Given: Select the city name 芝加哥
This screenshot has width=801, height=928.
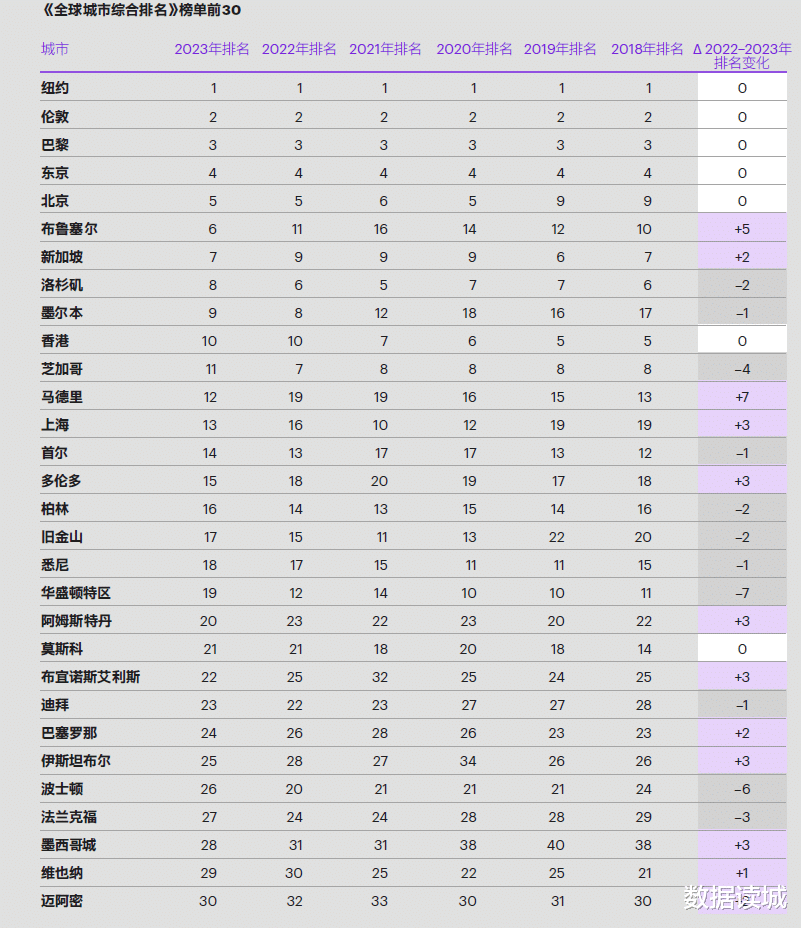Looking at the screenshot, I should [x=62, y=369].
